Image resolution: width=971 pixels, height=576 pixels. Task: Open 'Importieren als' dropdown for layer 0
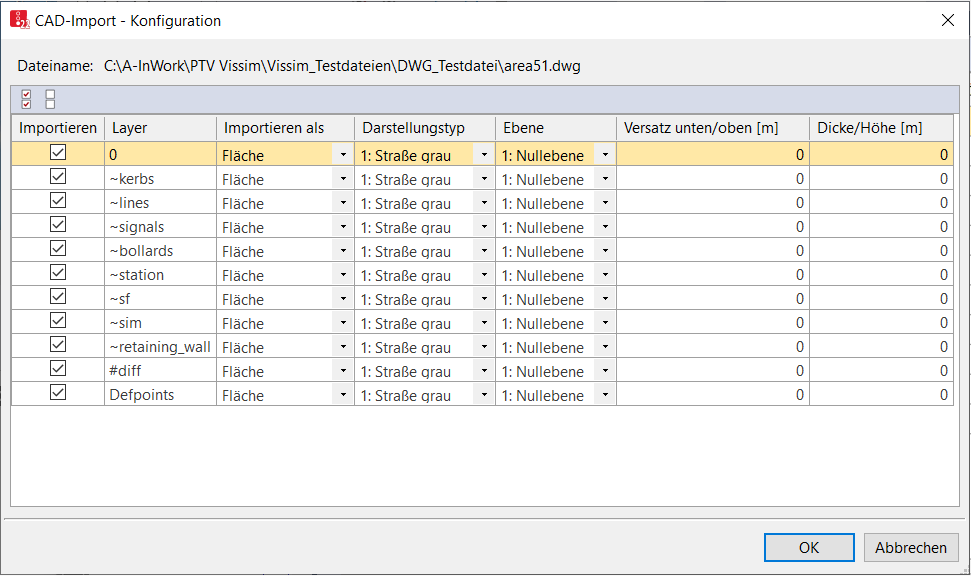click(x=343, y=155)
